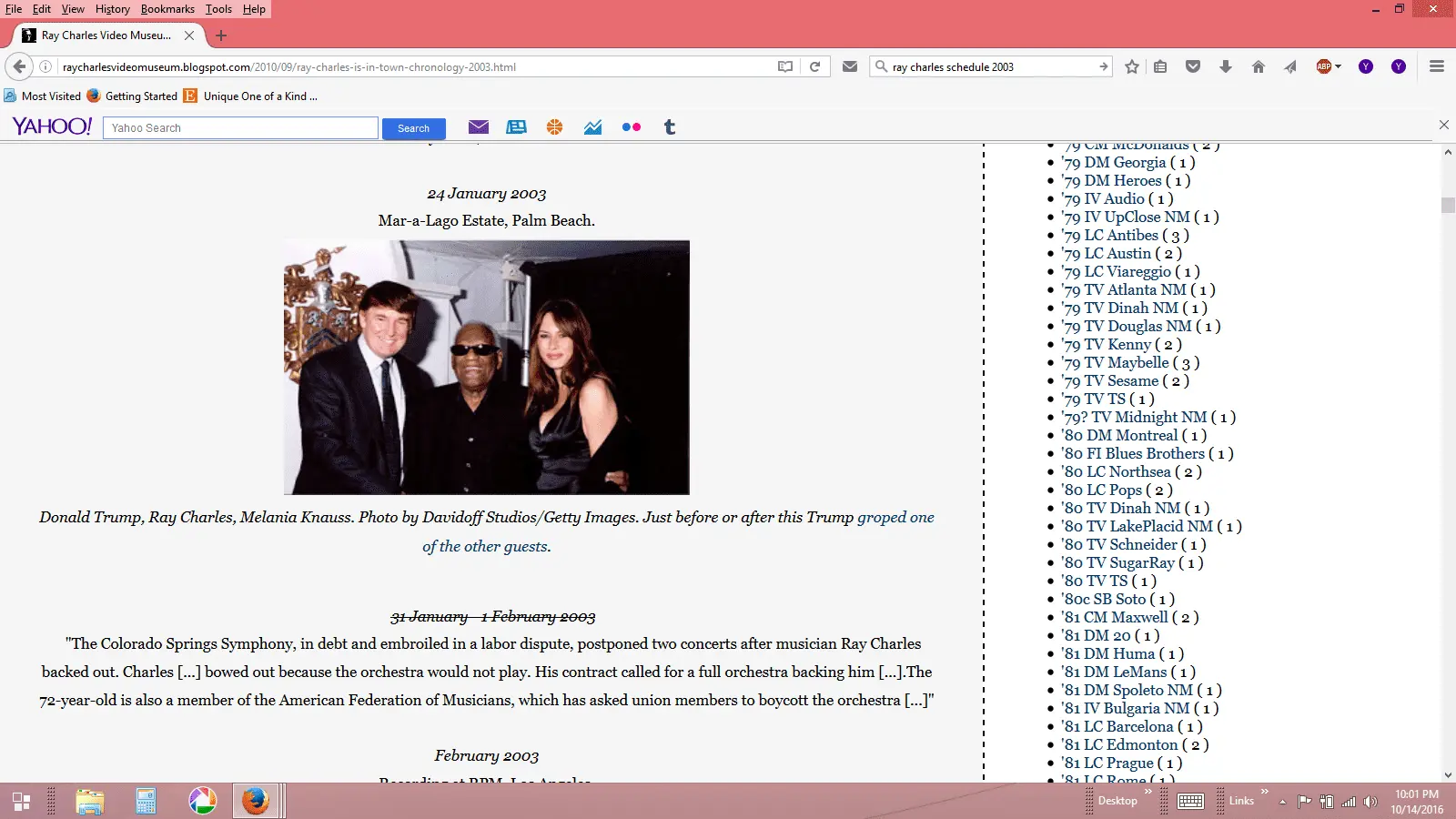Click the blue Yahoo Search button
The width and height of the screenshot is (1456, 819).
pyautogui.click(x=413, y=128)
